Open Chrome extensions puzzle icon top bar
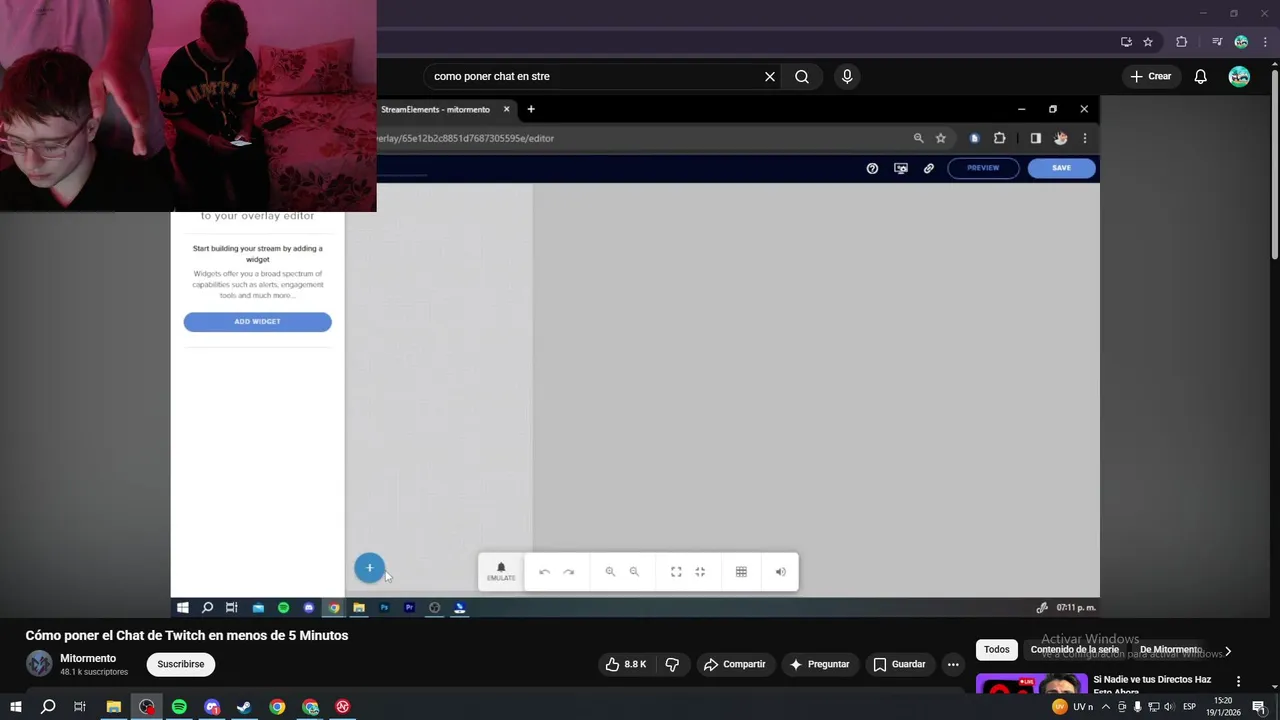Image resolution: width=1280 pixels, height=720 pixels. 1181,42
